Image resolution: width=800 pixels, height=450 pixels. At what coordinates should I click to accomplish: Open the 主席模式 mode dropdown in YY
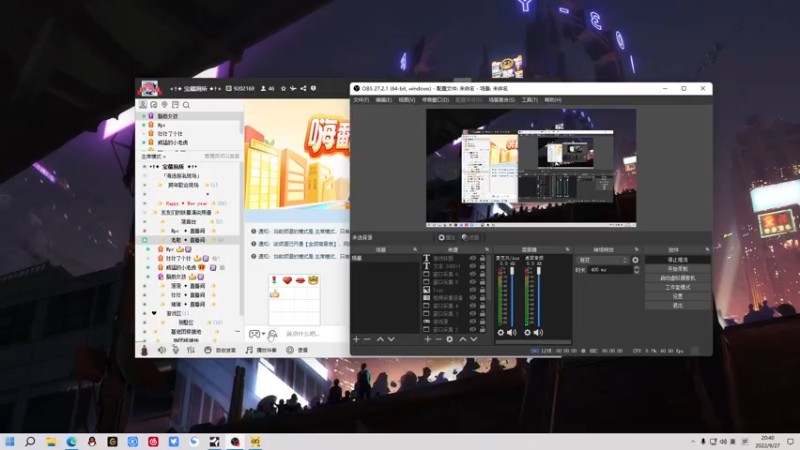click(x=154, y=156)
